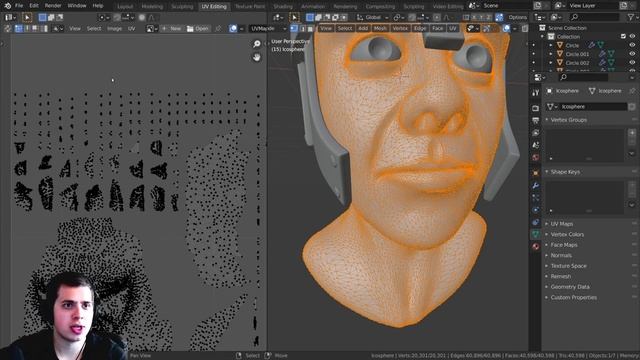Open the Edit menu
Screen dimensions: 640x360
[34, 6]
